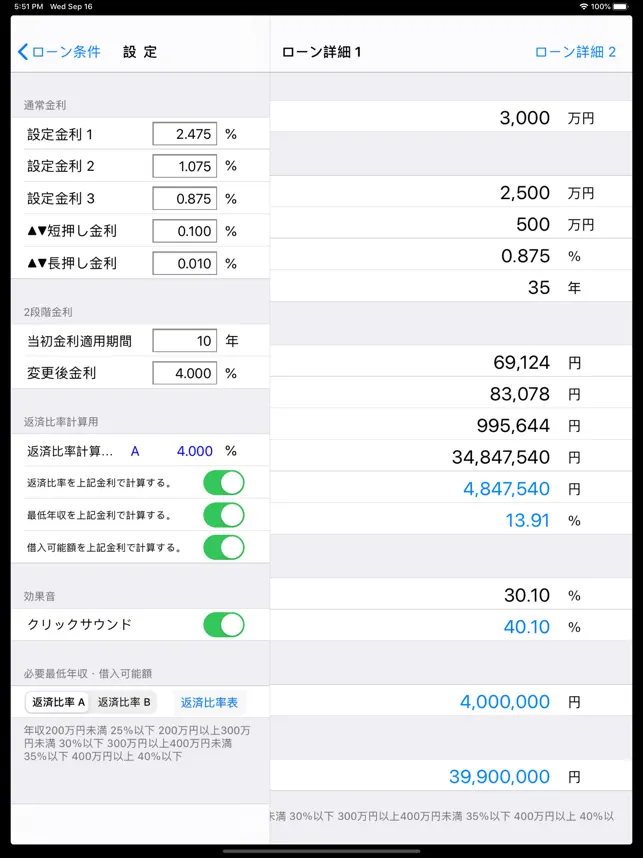The image size is (643, 858).
Task: Edit the 設定金利 3 rate field
Action: (184, 199)
